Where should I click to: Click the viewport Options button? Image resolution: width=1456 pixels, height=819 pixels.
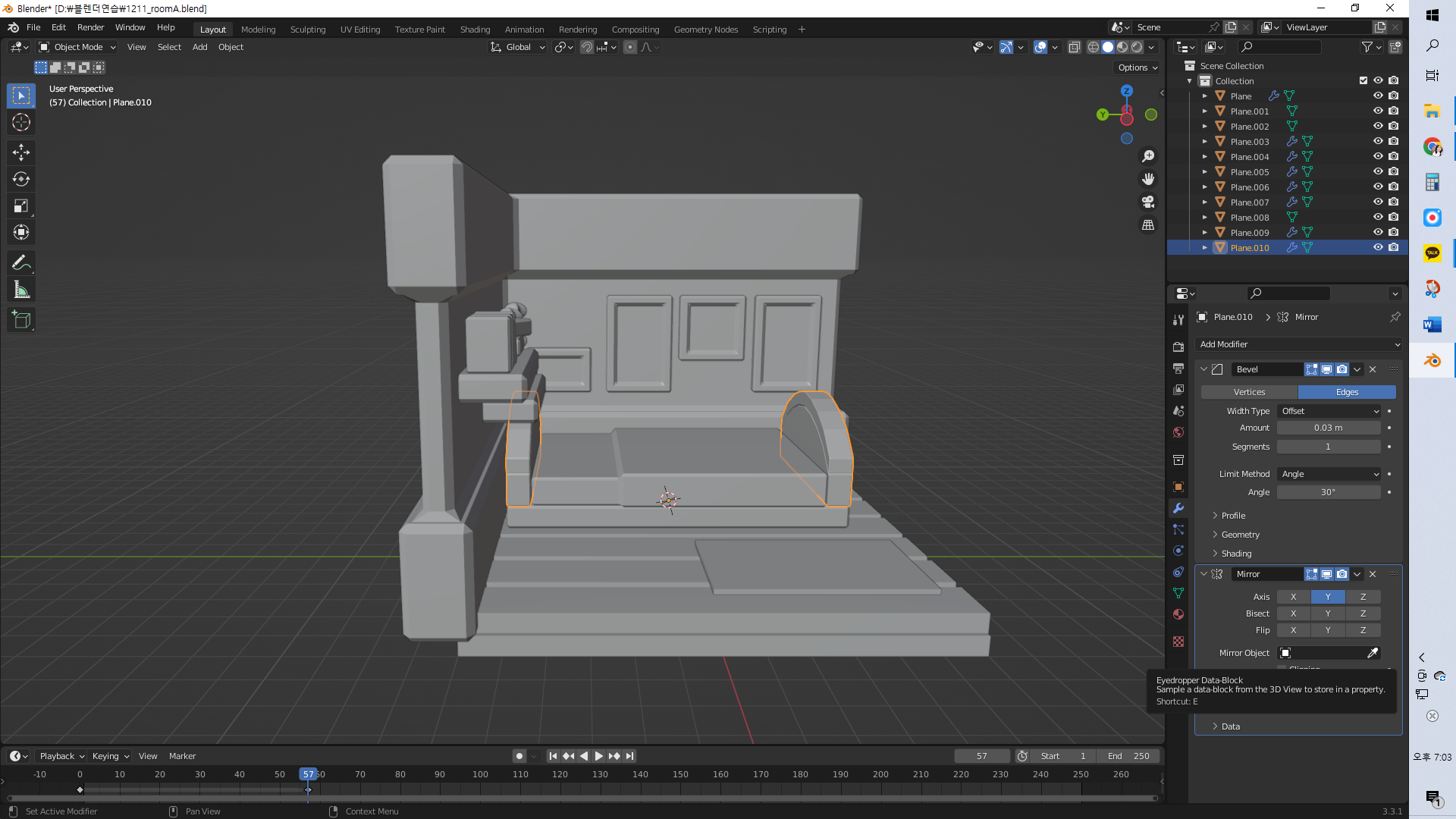(x=1137, y=67)
